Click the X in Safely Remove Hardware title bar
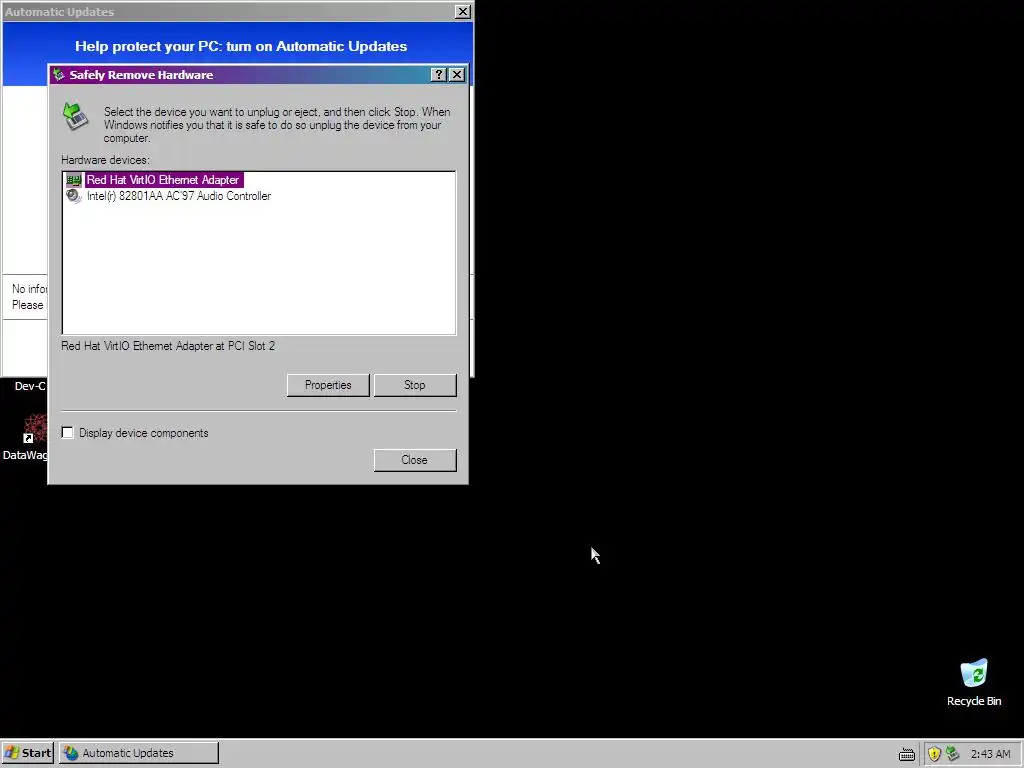The width and height of the screenshot is (1024, 768). [457, 74]
